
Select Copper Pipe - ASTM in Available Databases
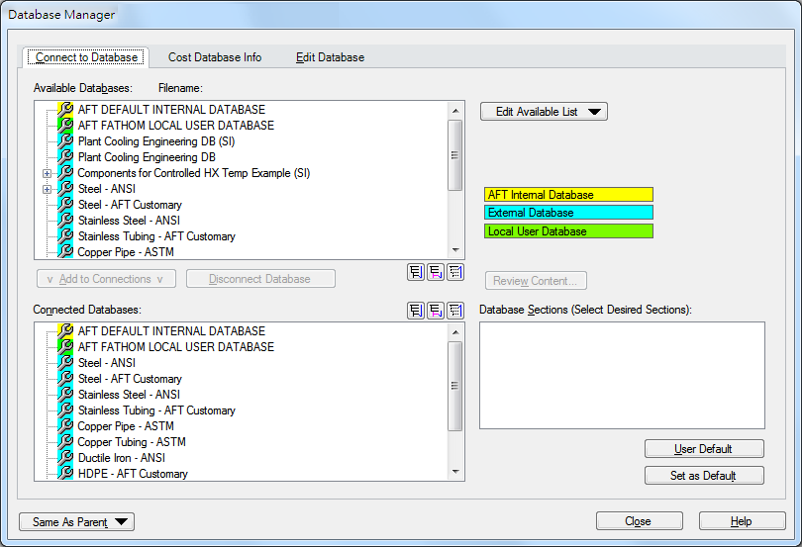(x=126, y=252)
